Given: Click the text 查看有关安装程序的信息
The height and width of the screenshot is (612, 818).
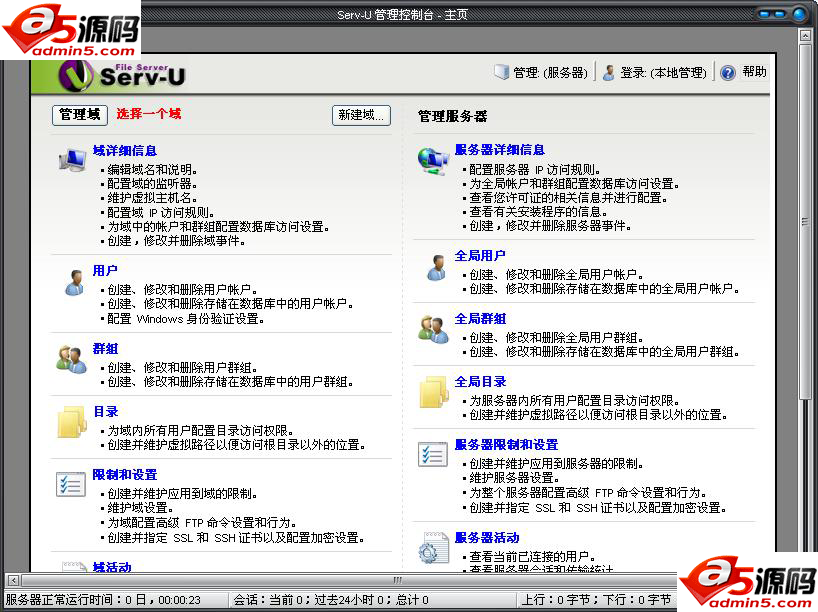Looking at the screenshot, I should click(538, 212).
